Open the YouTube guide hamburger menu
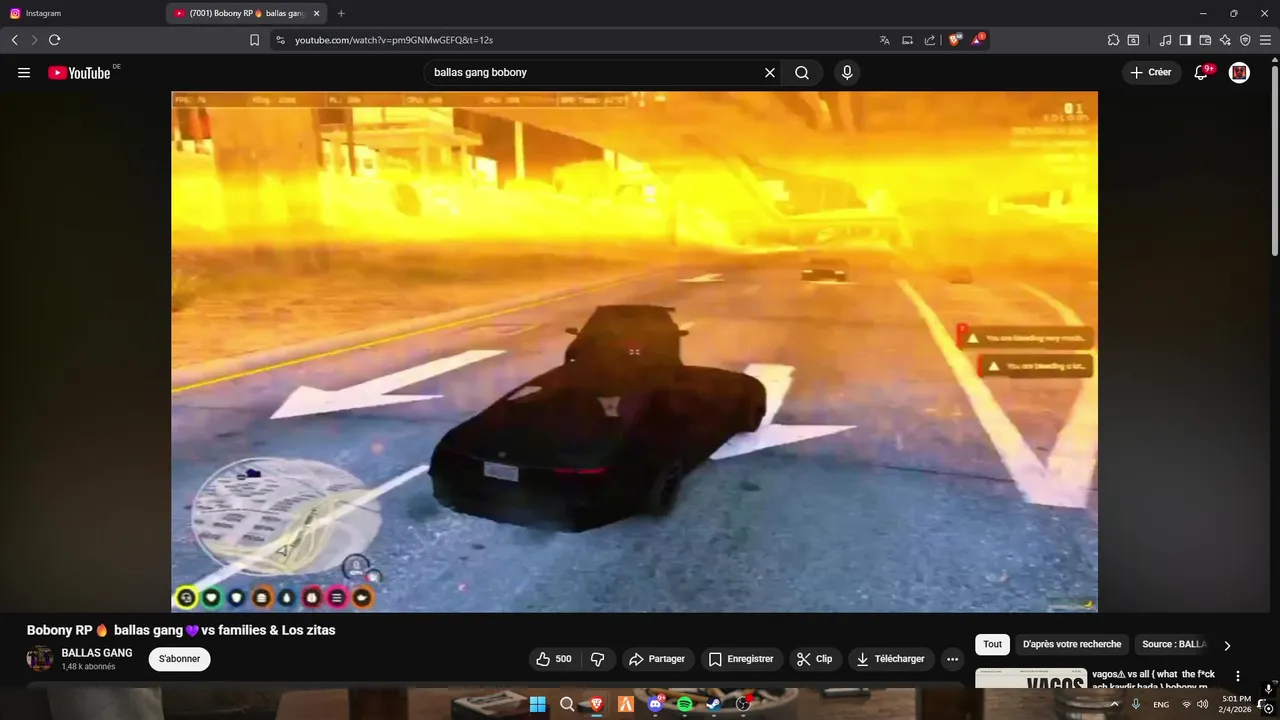Image resolution: width=1280 pixels, height=720 pixels. click(24, 73)
